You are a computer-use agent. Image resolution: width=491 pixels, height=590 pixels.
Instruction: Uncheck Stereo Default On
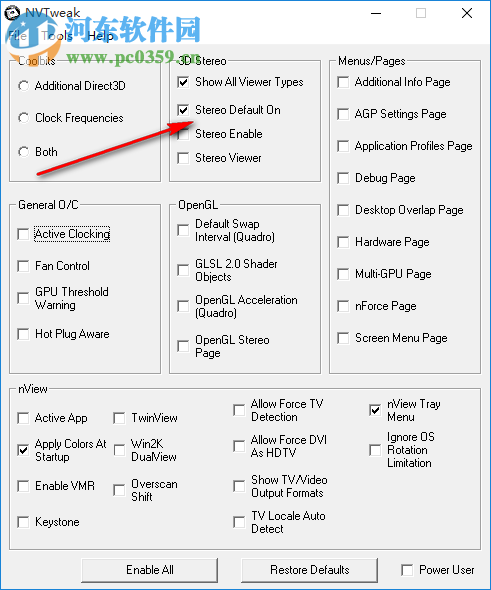coord(183,110)
